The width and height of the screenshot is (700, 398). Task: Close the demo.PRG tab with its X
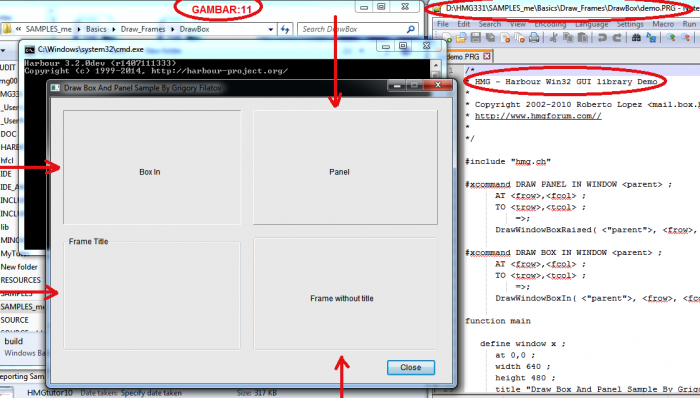(x=487, y=56)
